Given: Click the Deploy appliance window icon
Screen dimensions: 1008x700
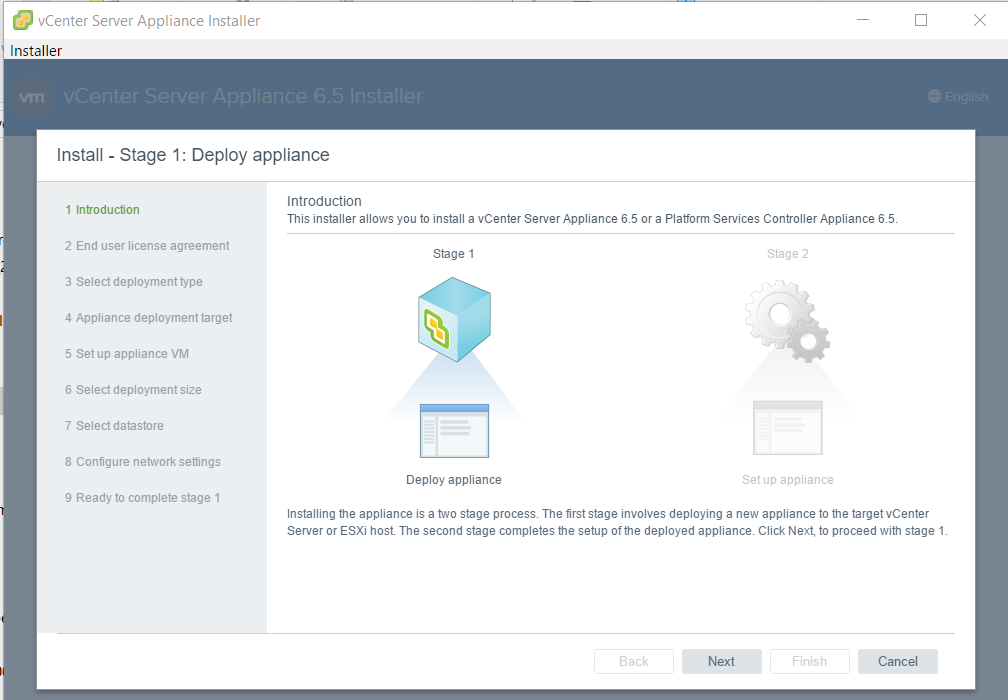Looking at the screenshot, I should (454, 431).
